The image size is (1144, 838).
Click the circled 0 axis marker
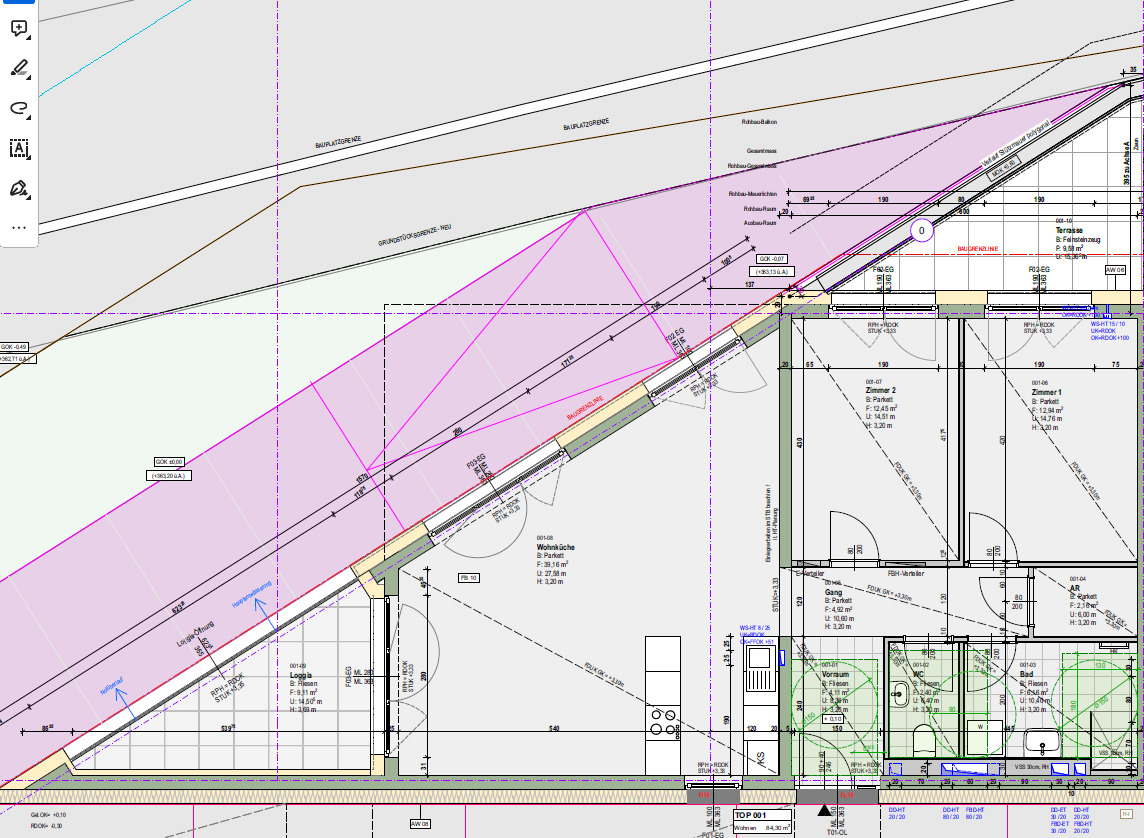click(x=922, y=231)
